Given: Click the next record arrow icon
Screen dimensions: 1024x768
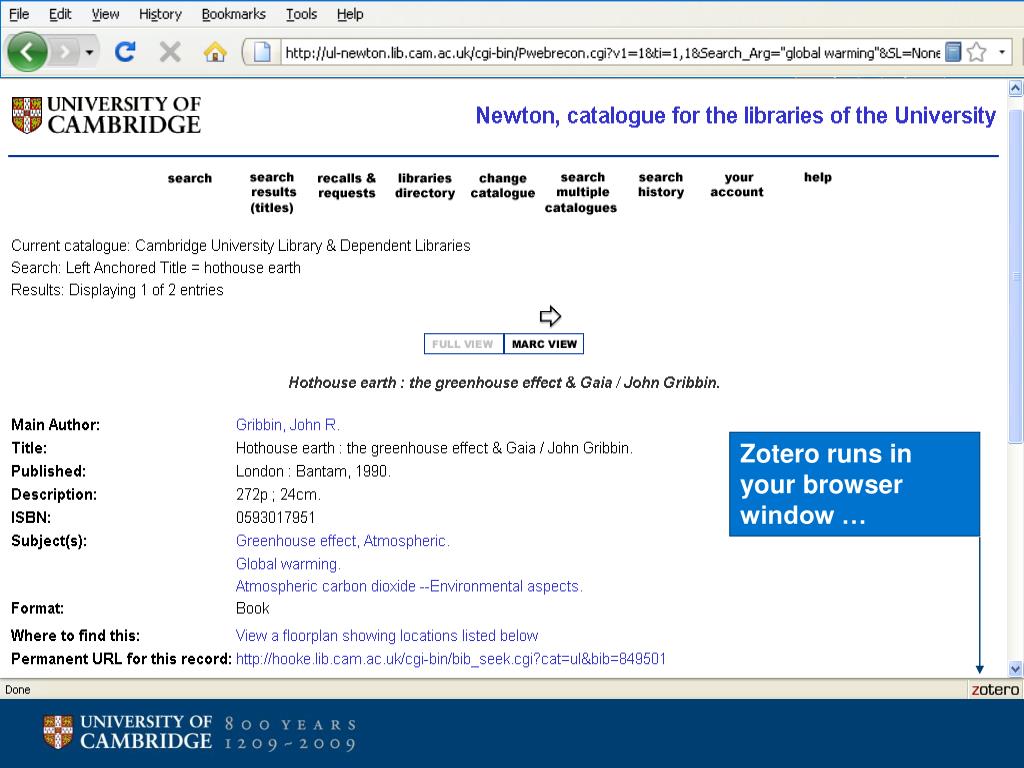Looking at the screenshot, I should [x=550, y=317].
